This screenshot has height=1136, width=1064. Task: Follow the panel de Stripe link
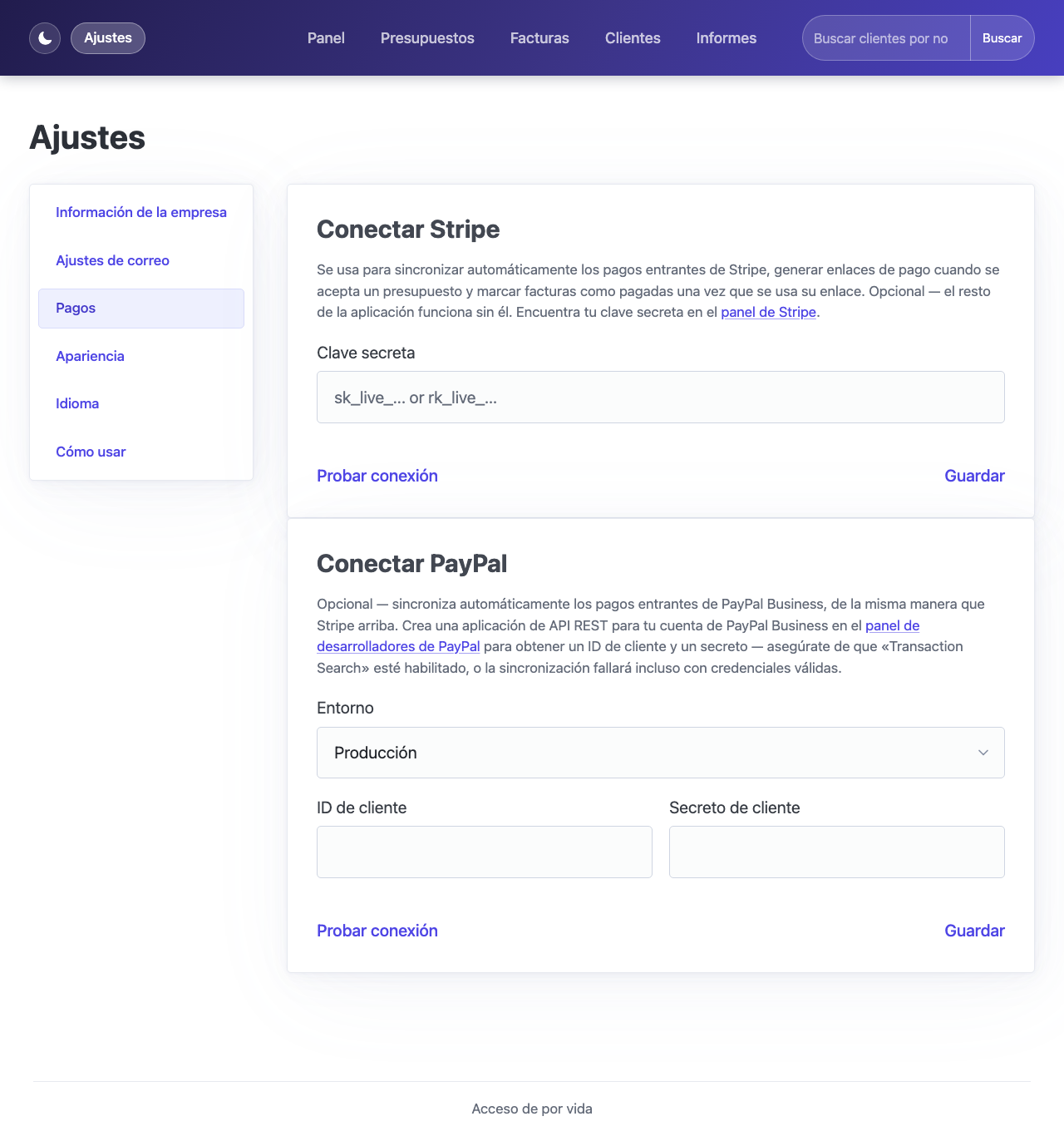[768, 313]
